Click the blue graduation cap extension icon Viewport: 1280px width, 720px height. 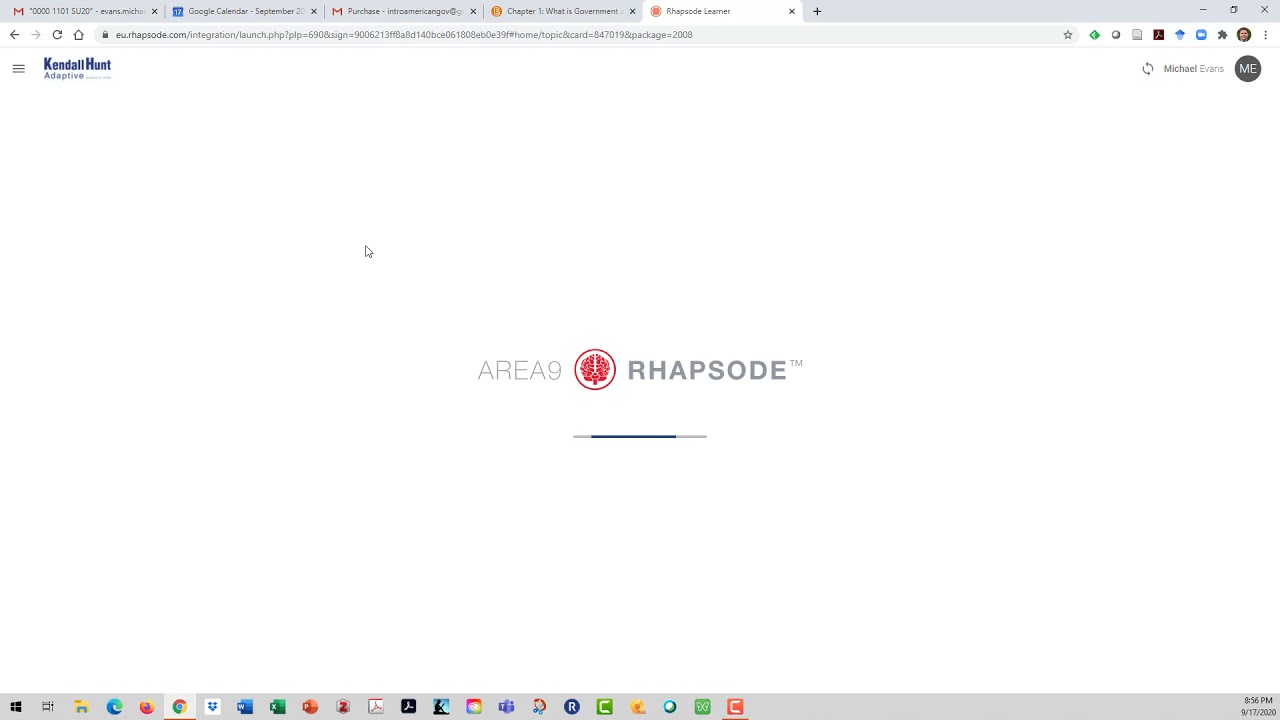pos(1180,35)
